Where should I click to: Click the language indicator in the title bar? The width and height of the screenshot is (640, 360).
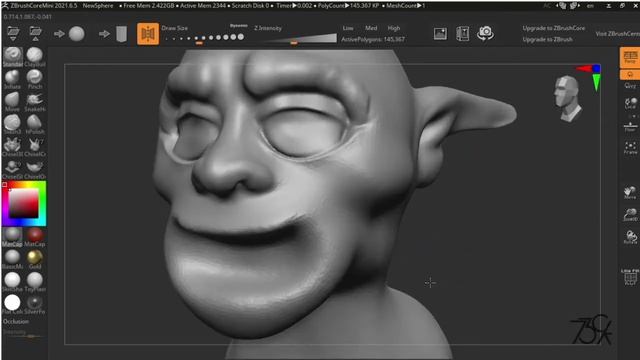[x=590, y=6]
